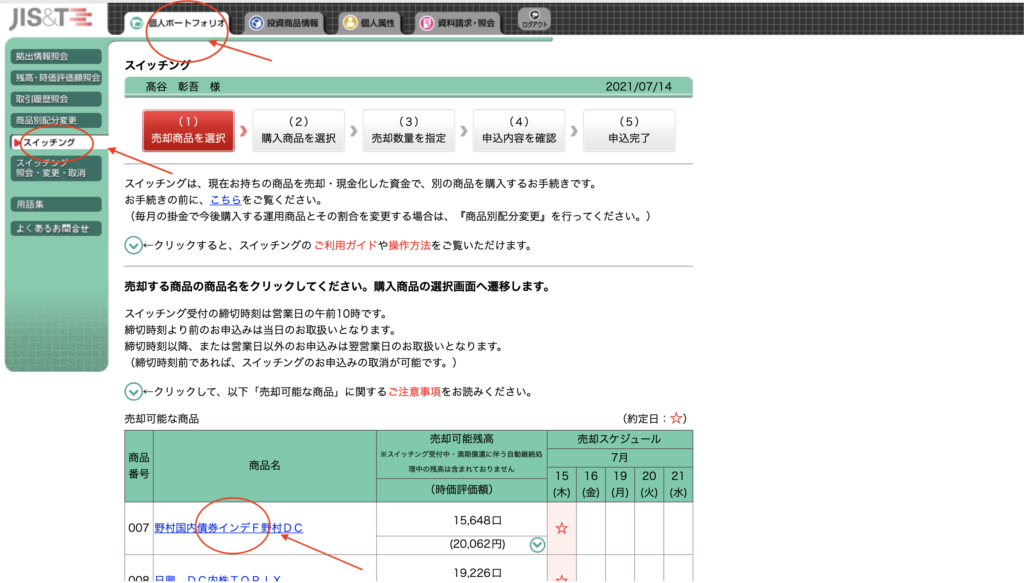Click the 個人属性 person icon
This screenshot has height=583, width=1024.
point(349,22)
